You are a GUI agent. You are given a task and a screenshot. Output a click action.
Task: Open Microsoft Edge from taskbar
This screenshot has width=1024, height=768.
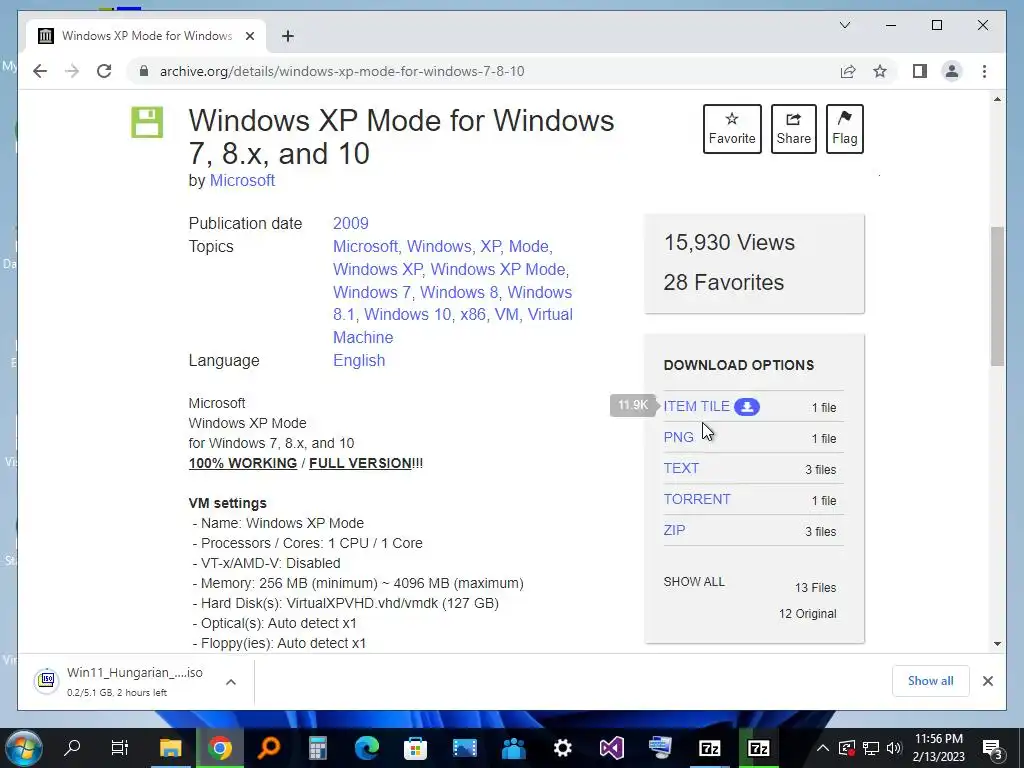click(366, 748)
